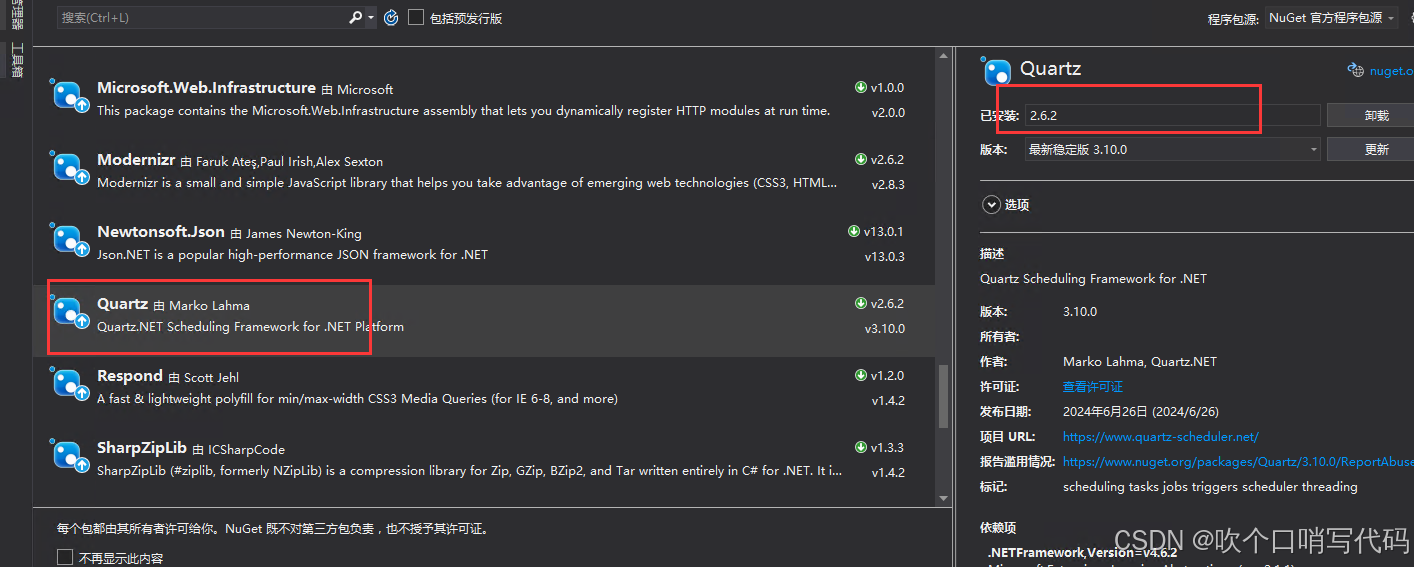
Task: Check the 不再显示此内容 checkbox
Action: (x=65, y=558)
